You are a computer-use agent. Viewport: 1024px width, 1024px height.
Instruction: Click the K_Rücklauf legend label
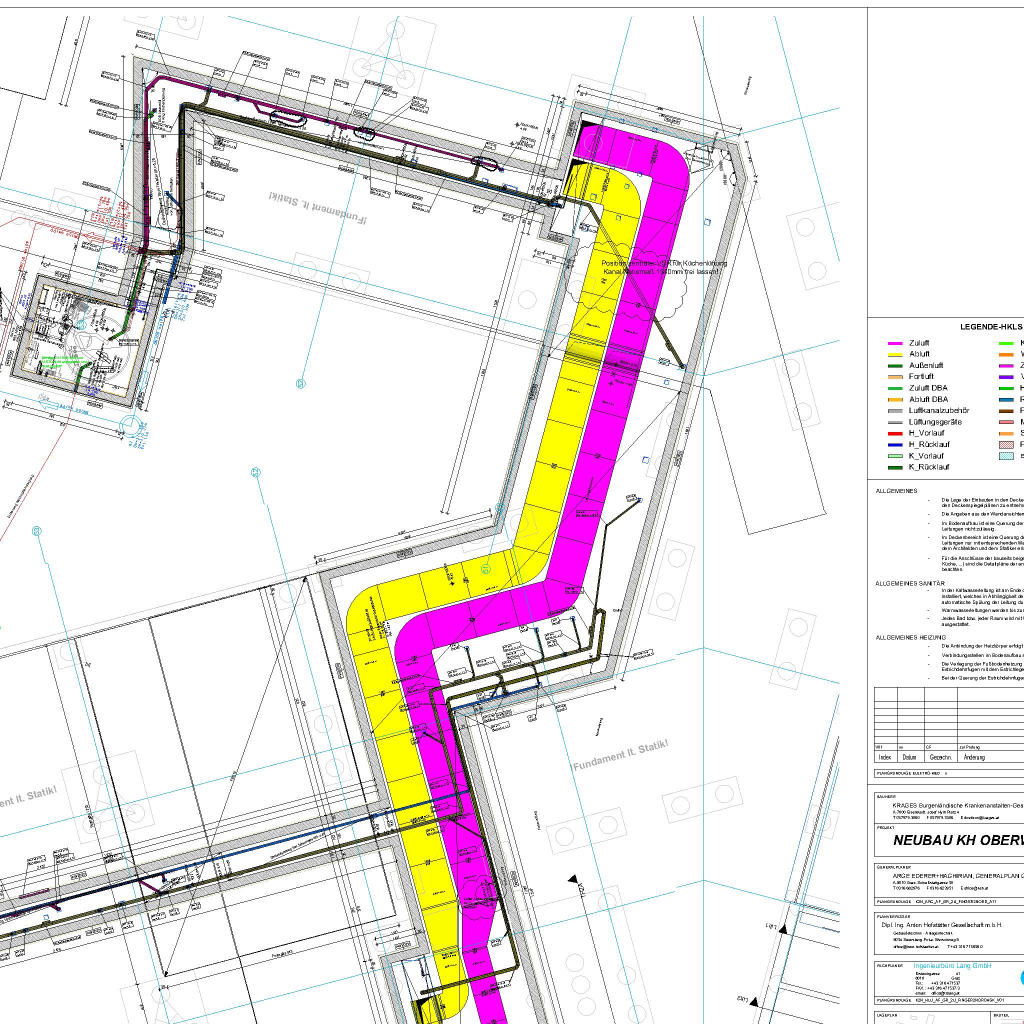pos(929,467)
